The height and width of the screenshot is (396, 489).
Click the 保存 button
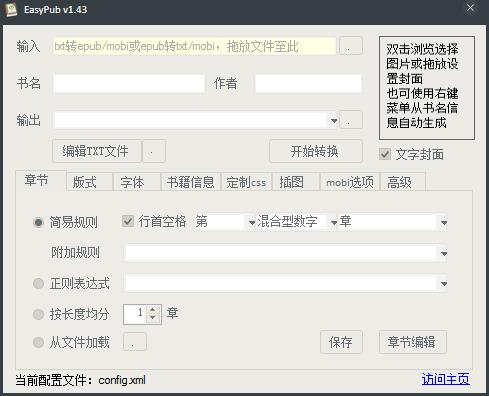coord(341,342)
